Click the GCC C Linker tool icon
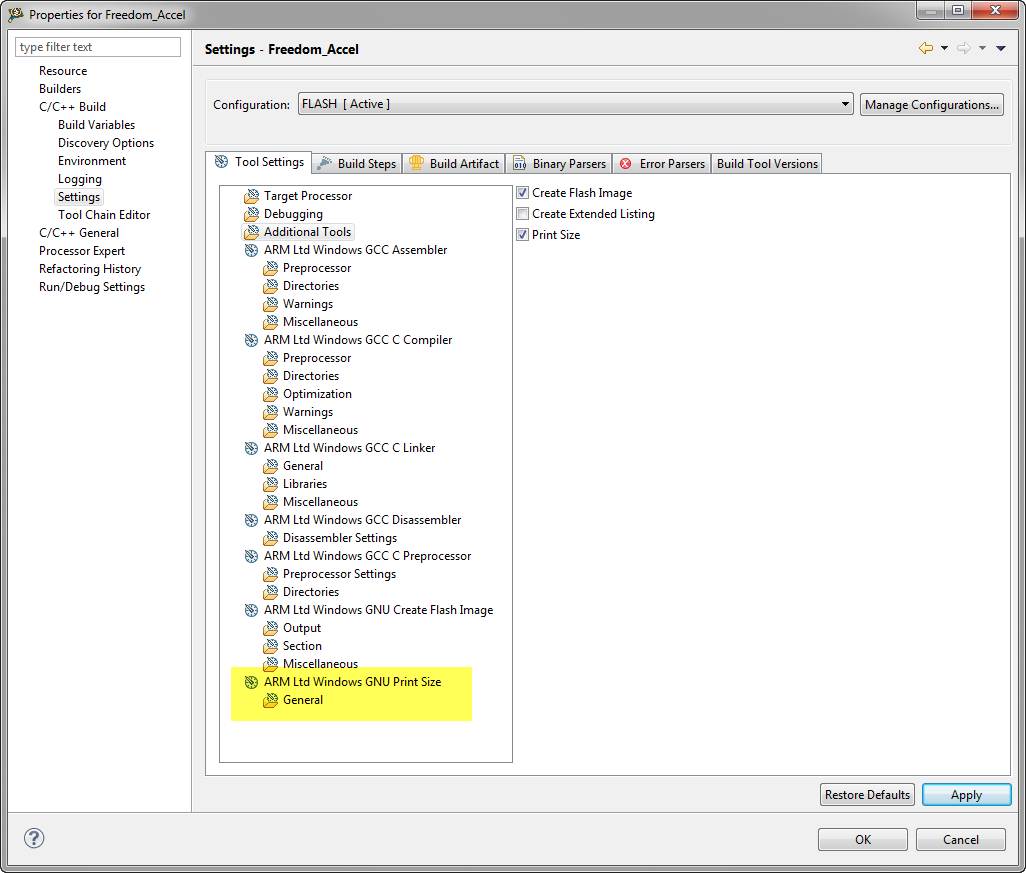The height and width of the screenshot is (873, 1026). (251, 448)
